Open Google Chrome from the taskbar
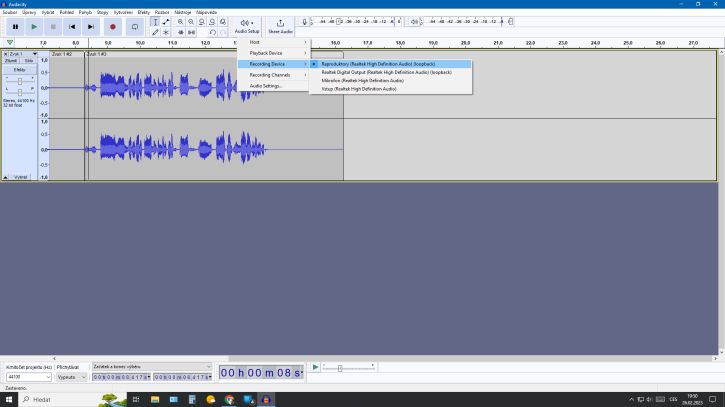The width and height of the screenshot is (725, 407). pos(229,399)
